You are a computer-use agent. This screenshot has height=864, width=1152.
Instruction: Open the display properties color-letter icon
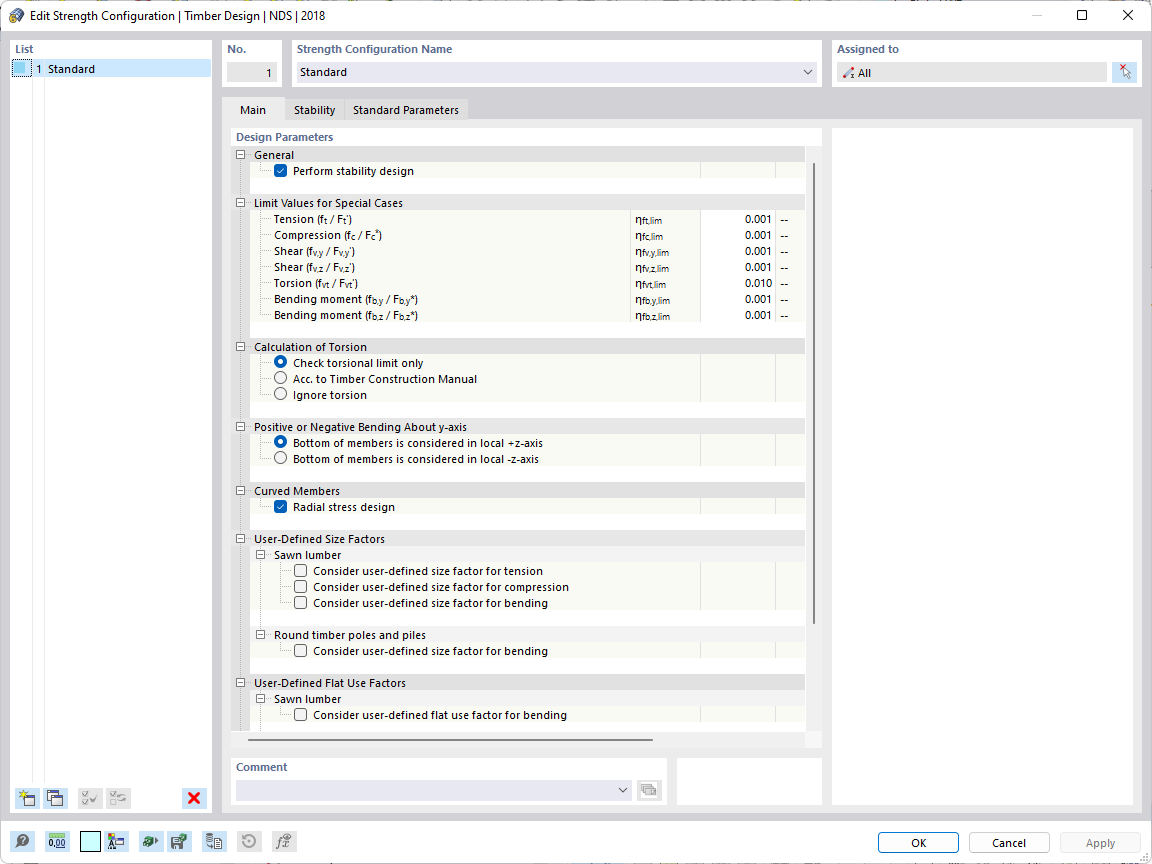coord(116,842)
